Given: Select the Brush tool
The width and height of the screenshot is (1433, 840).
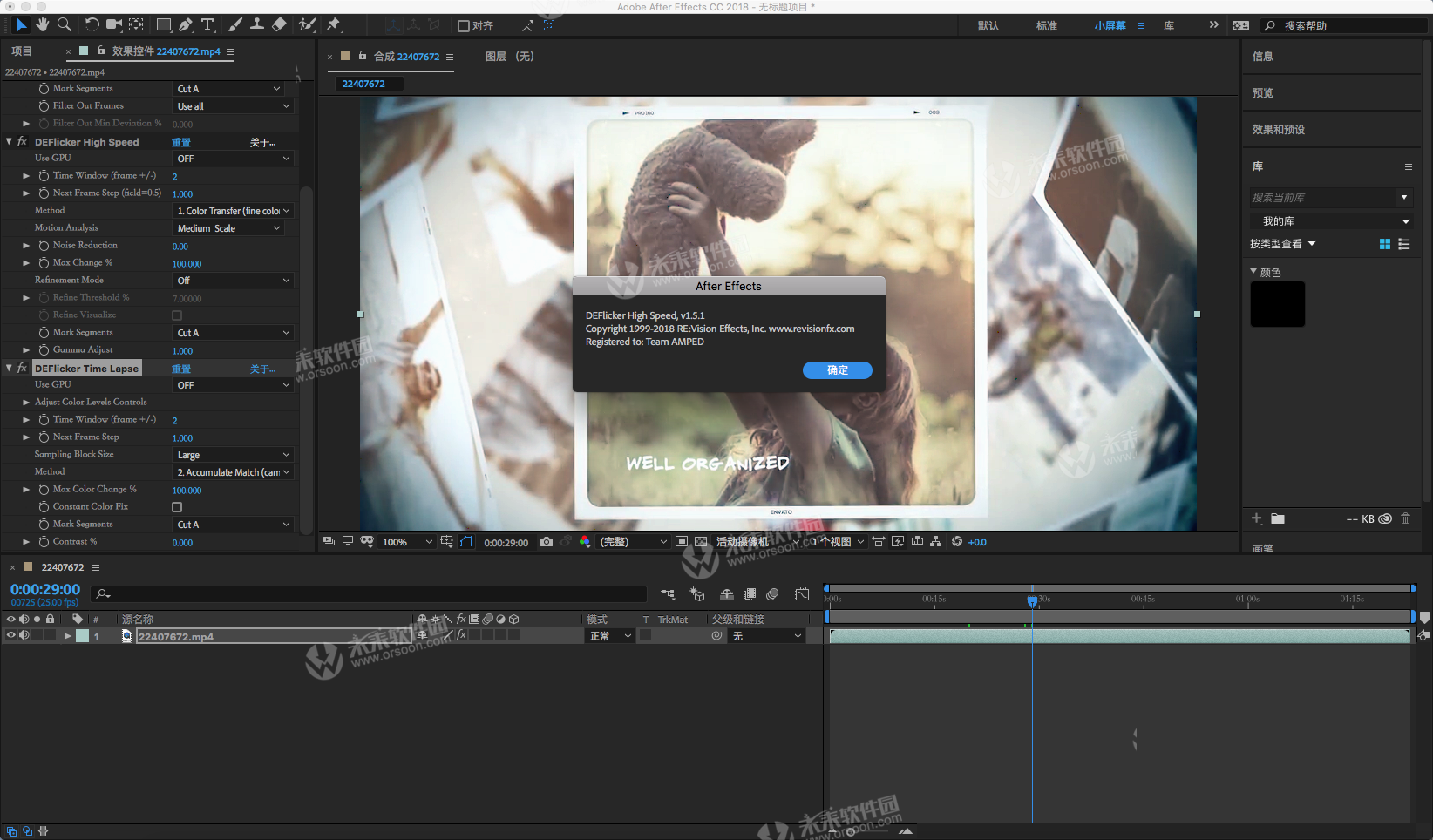Looking at the screenshot, I should [235, 25].
